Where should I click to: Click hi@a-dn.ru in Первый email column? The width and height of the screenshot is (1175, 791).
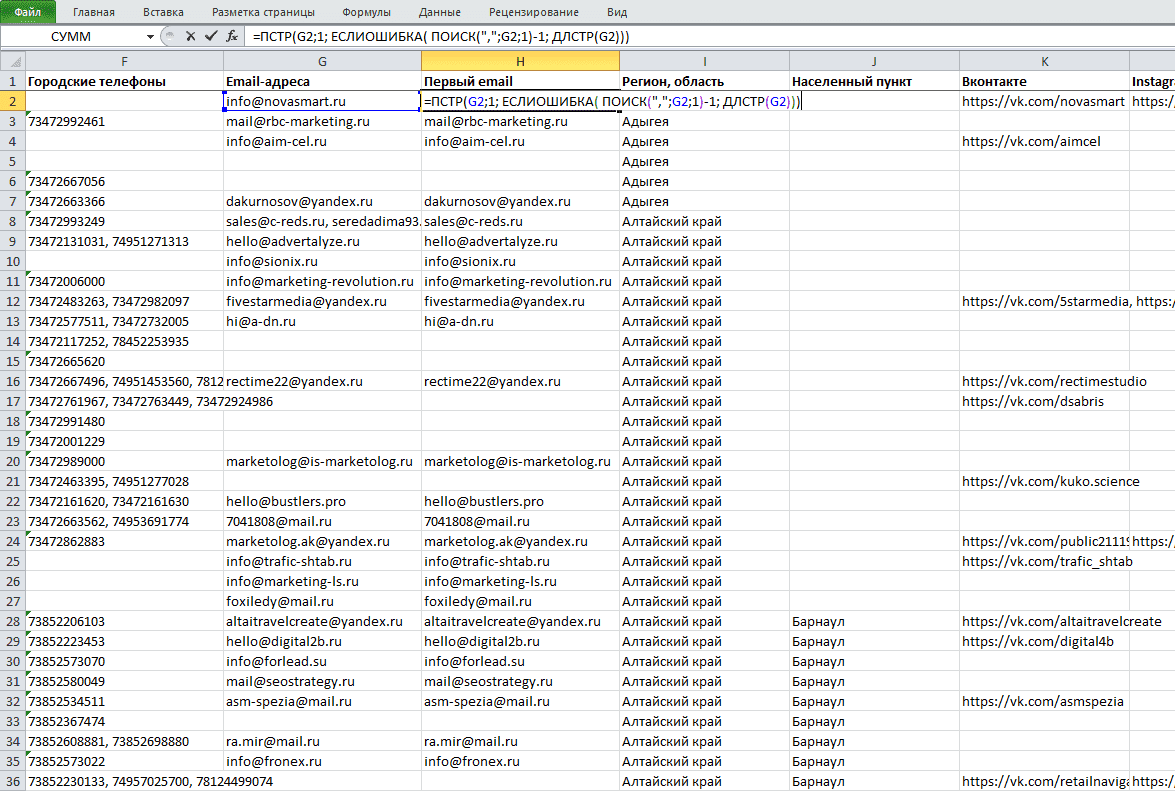520,321
